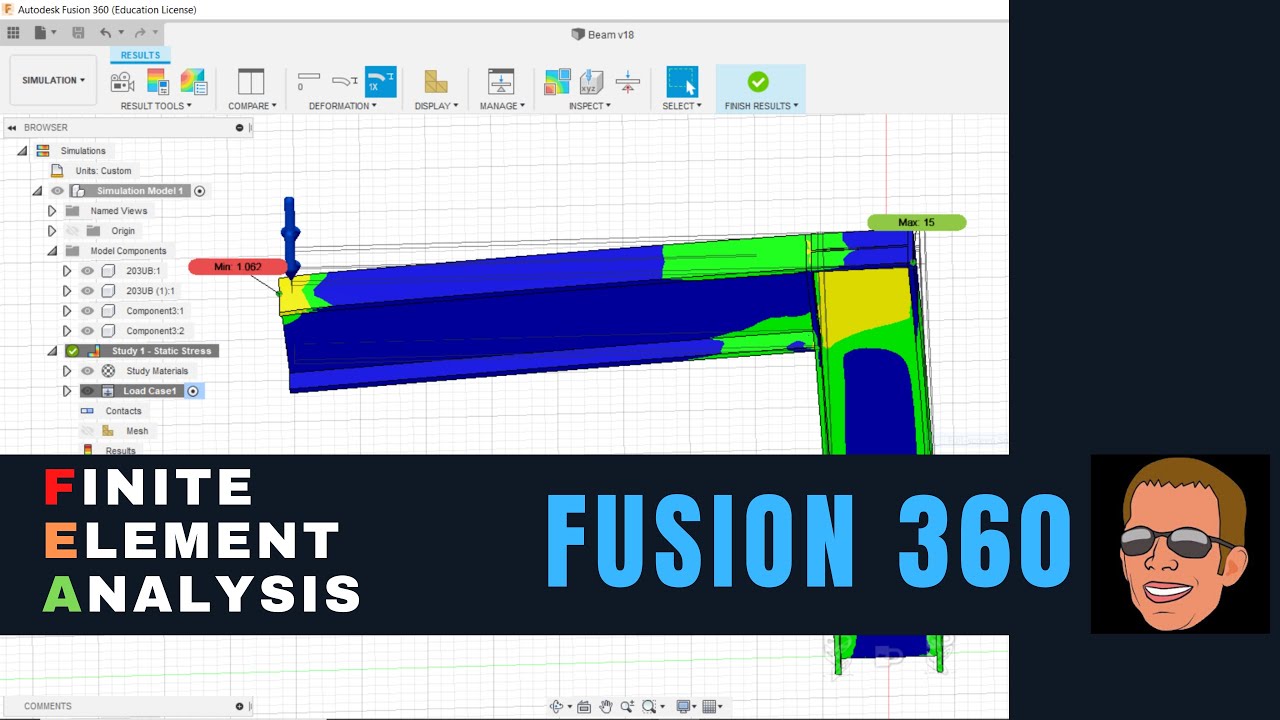Image resolution: width=1280 pixels, height=720 pixels.
Task: Click the slice plane inspect icon
Action: pyautogui.click(x=628, y=82)
